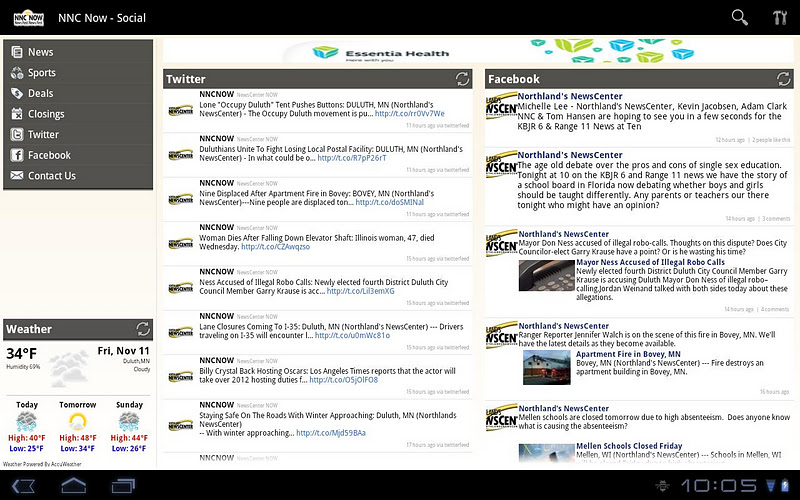
Task: Click Tomorrow's High: 48°F text
Action: point(78,438)
